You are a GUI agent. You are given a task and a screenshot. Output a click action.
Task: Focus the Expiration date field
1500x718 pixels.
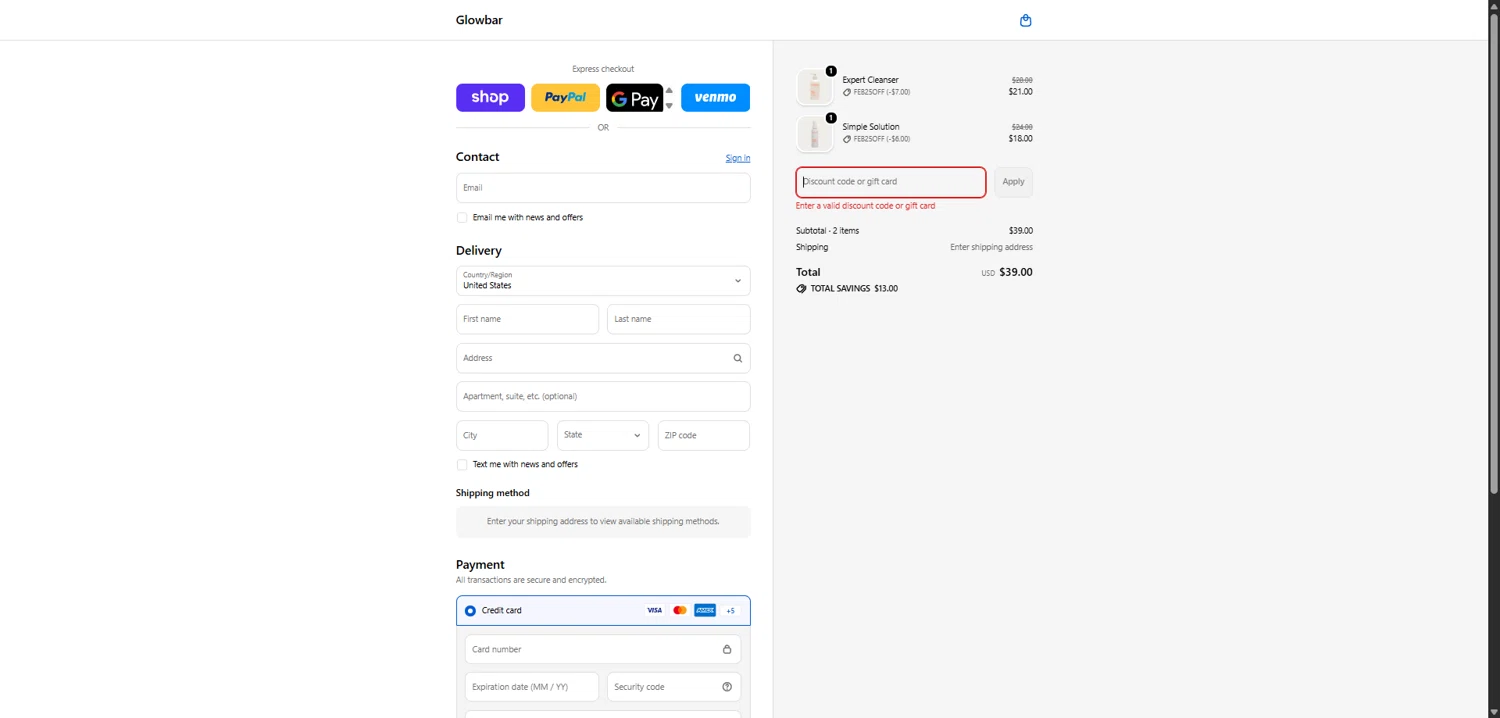tap(532, 687)
